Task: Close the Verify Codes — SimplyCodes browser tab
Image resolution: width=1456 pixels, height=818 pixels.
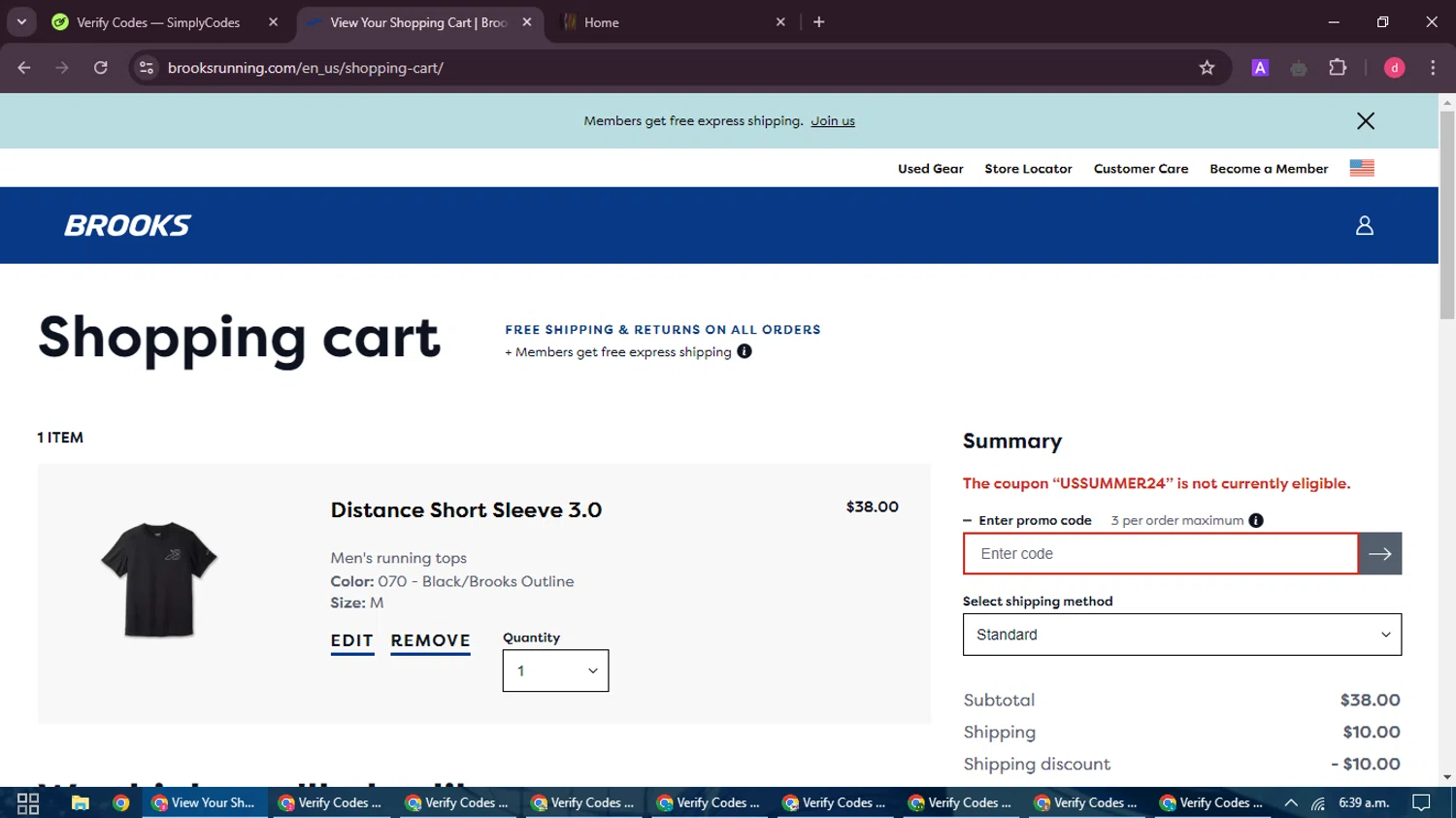Action: tap(273, 22)
